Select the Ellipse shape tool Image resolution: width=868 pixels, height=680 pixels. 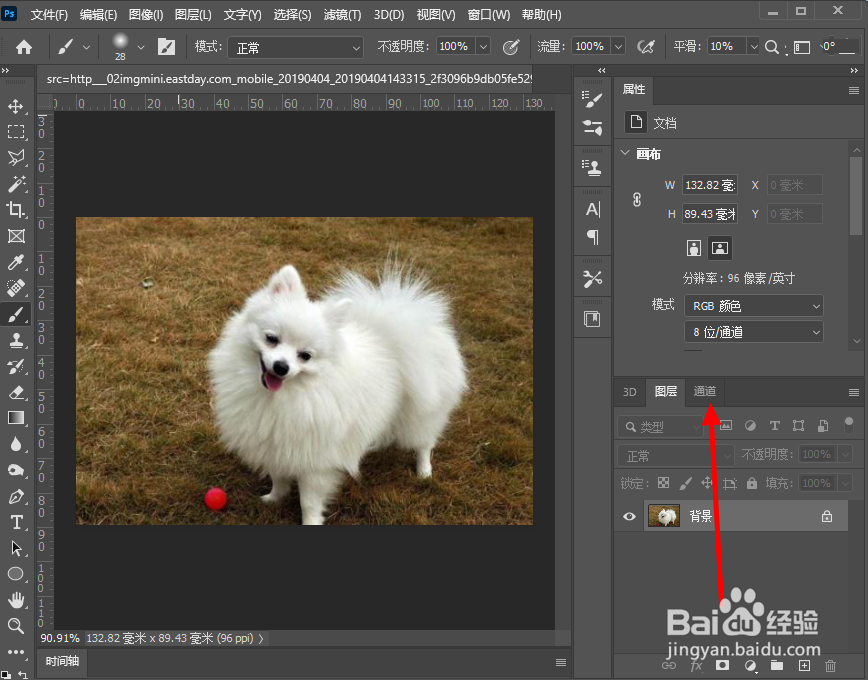coord(16,574)
